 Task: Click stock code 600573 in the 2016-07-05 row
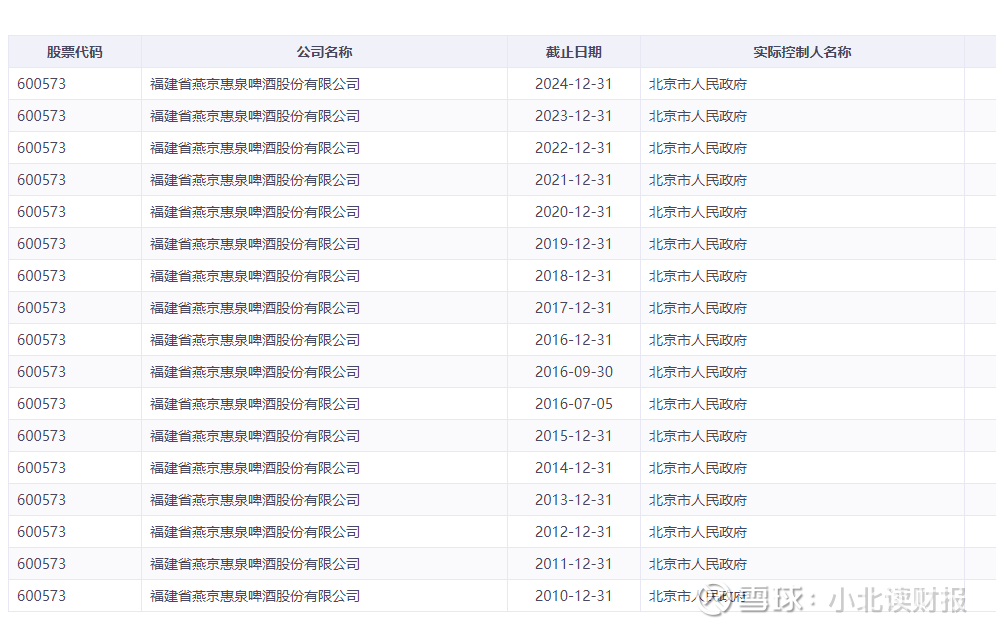tap(41, 404)
